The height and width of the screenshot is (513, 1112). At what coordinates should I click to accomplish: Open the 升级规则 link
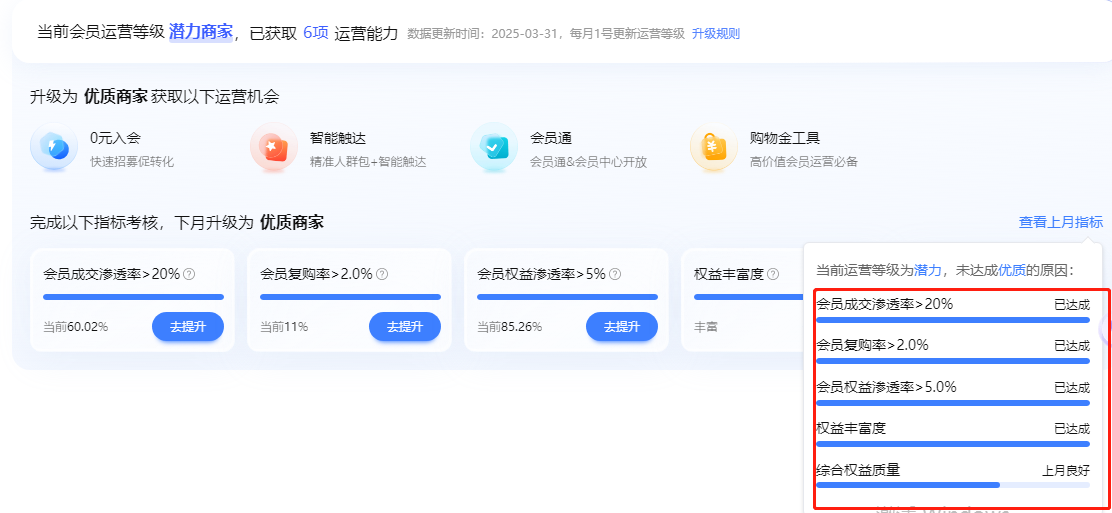(x=716, y=33)
